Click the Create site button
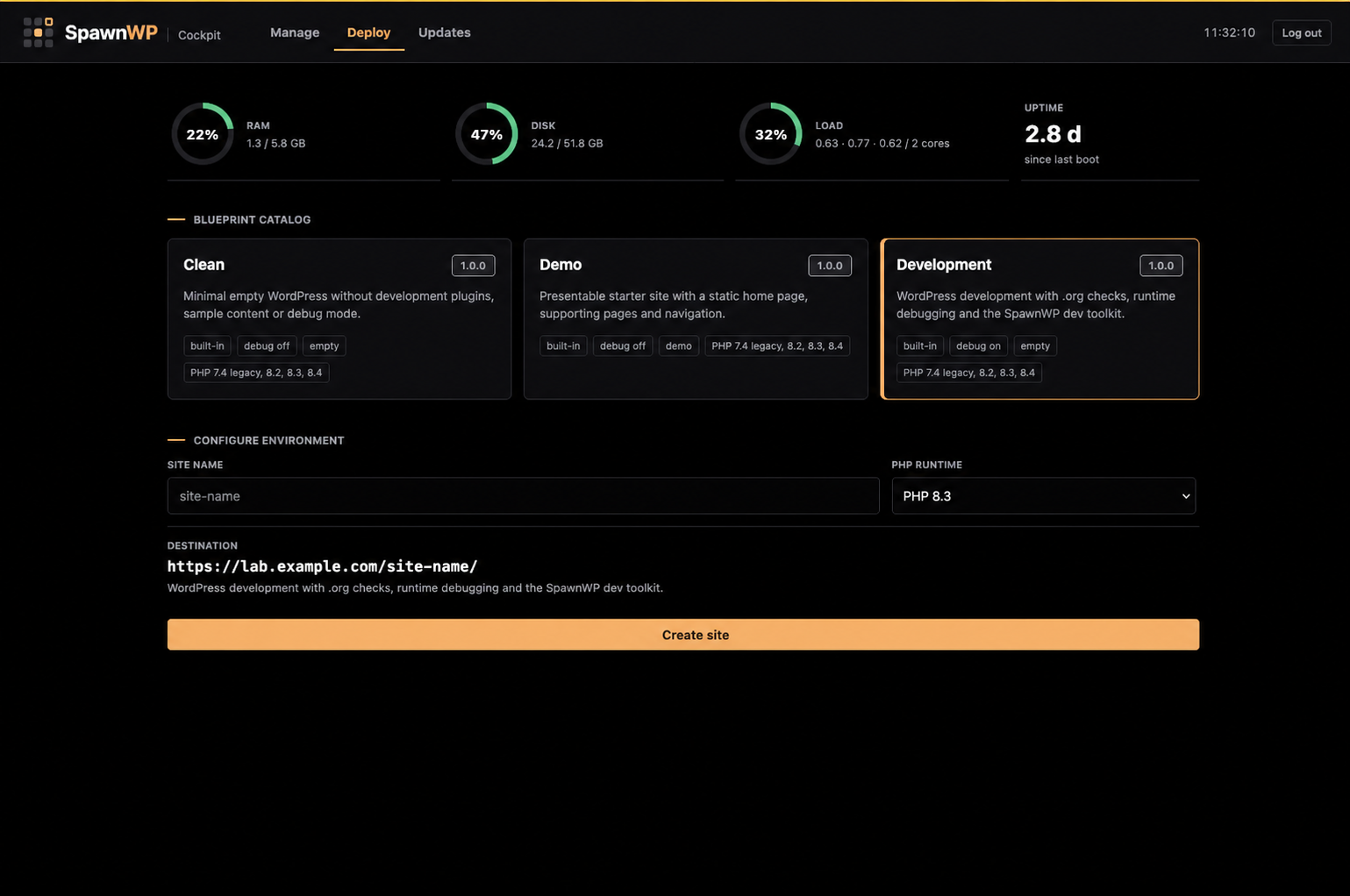The width and height of the screenshot is (1350, 896). (x=683, y=635)
